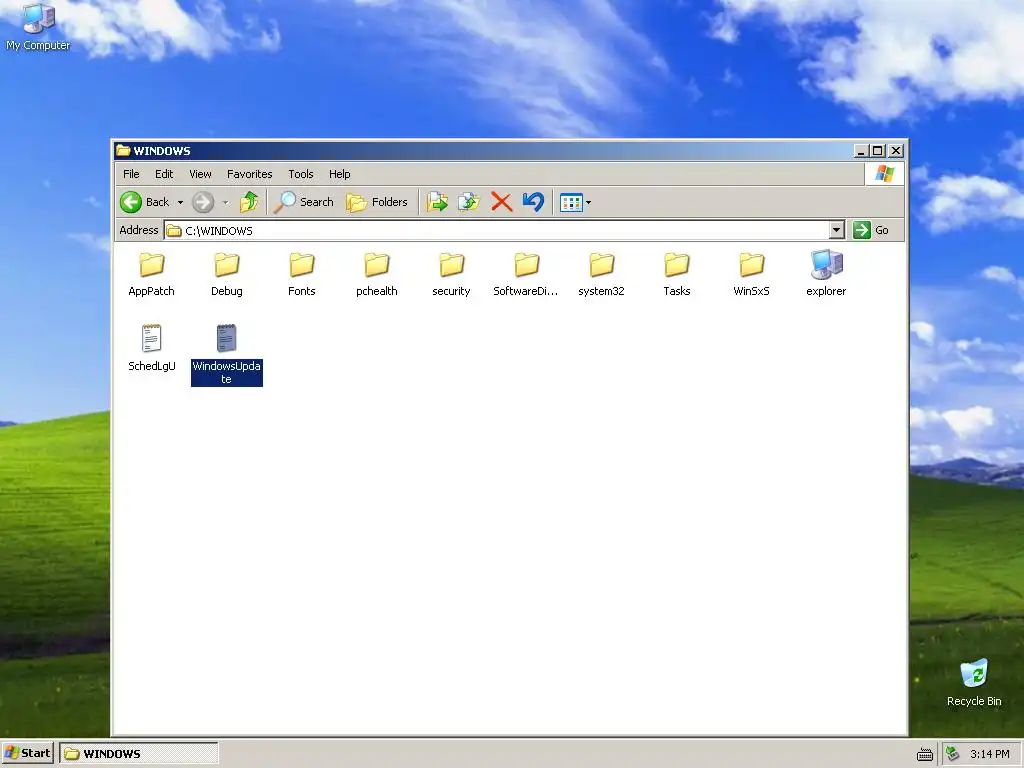Click the WindowsUpdate log file
The image size is (1024, 768).
pyautogui.click(x=227, y=355)
